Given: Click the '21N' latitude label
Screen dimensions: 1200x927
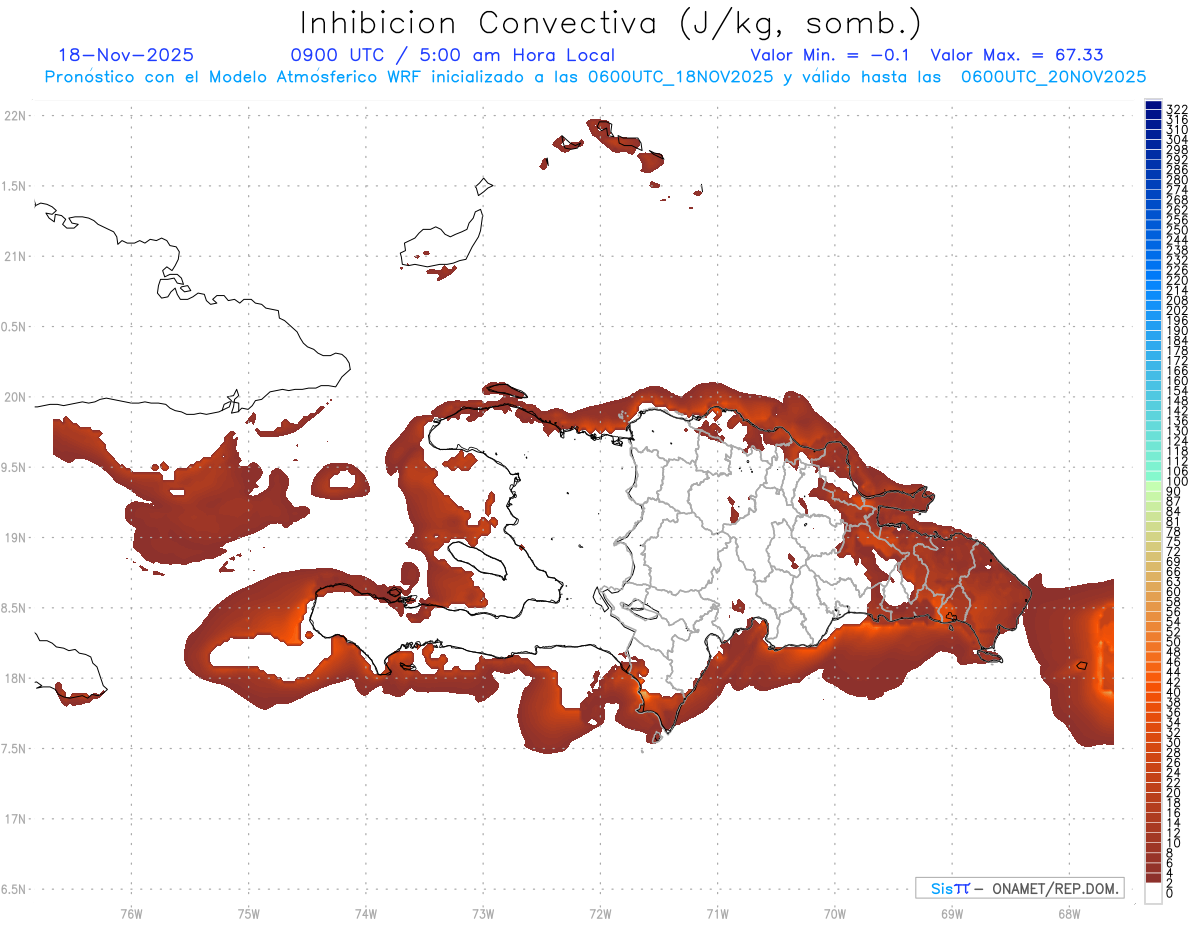Looking at the screenshot, I should click(x=15, y=257).
